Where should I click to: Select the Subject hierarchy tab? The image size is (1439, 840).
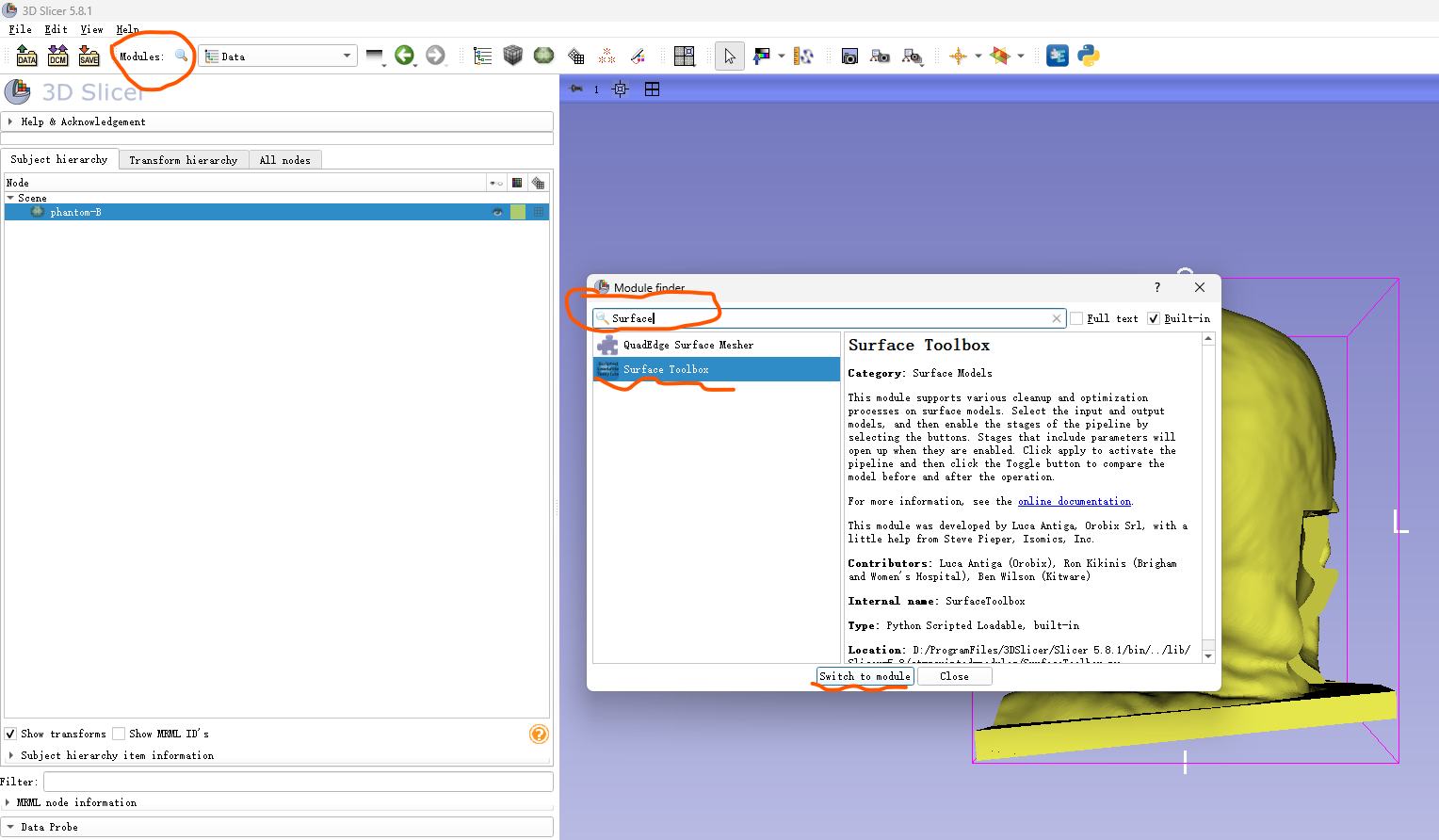pyautogui.click(x=59, y=159)
